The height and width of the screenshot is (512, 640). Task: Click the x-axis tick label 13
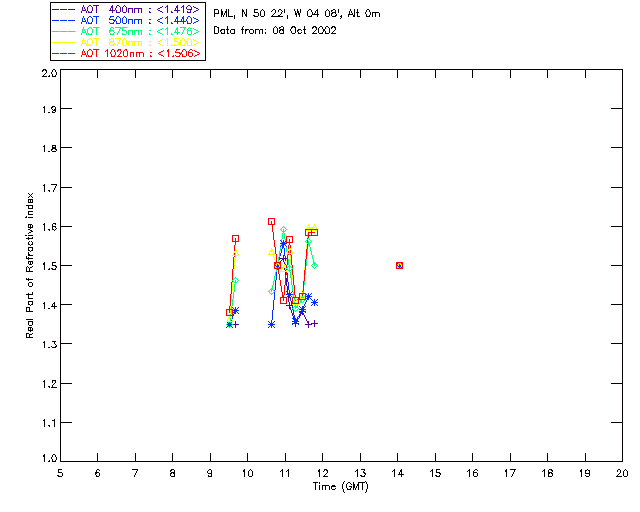[360, 473]
